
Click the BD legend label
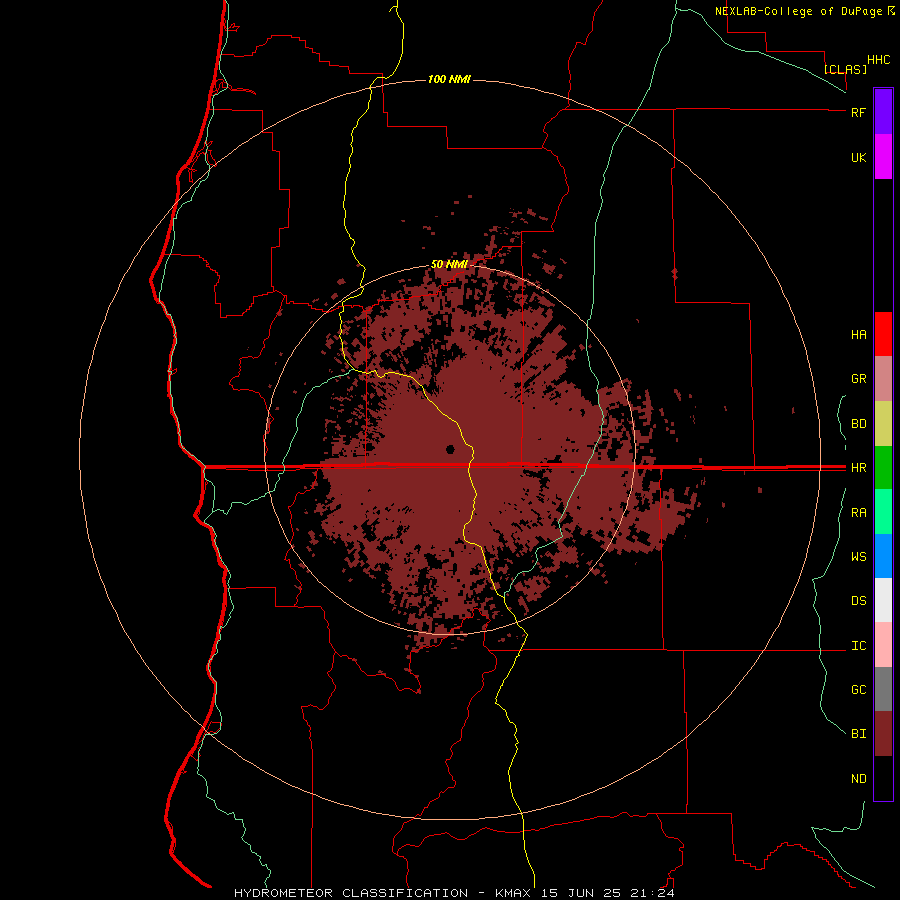tap(858, 424)
